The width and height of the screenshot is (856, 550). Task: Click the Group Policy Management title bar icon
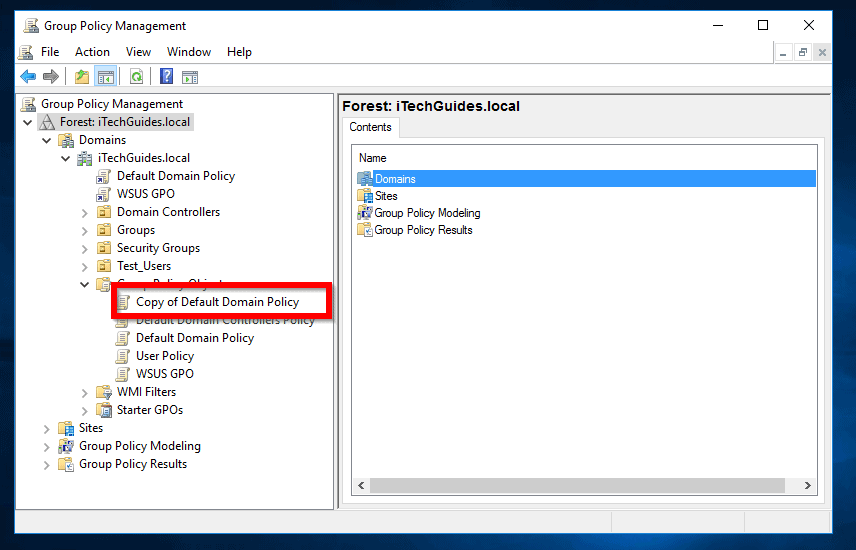pyautogui.click(x=32, y=26)
